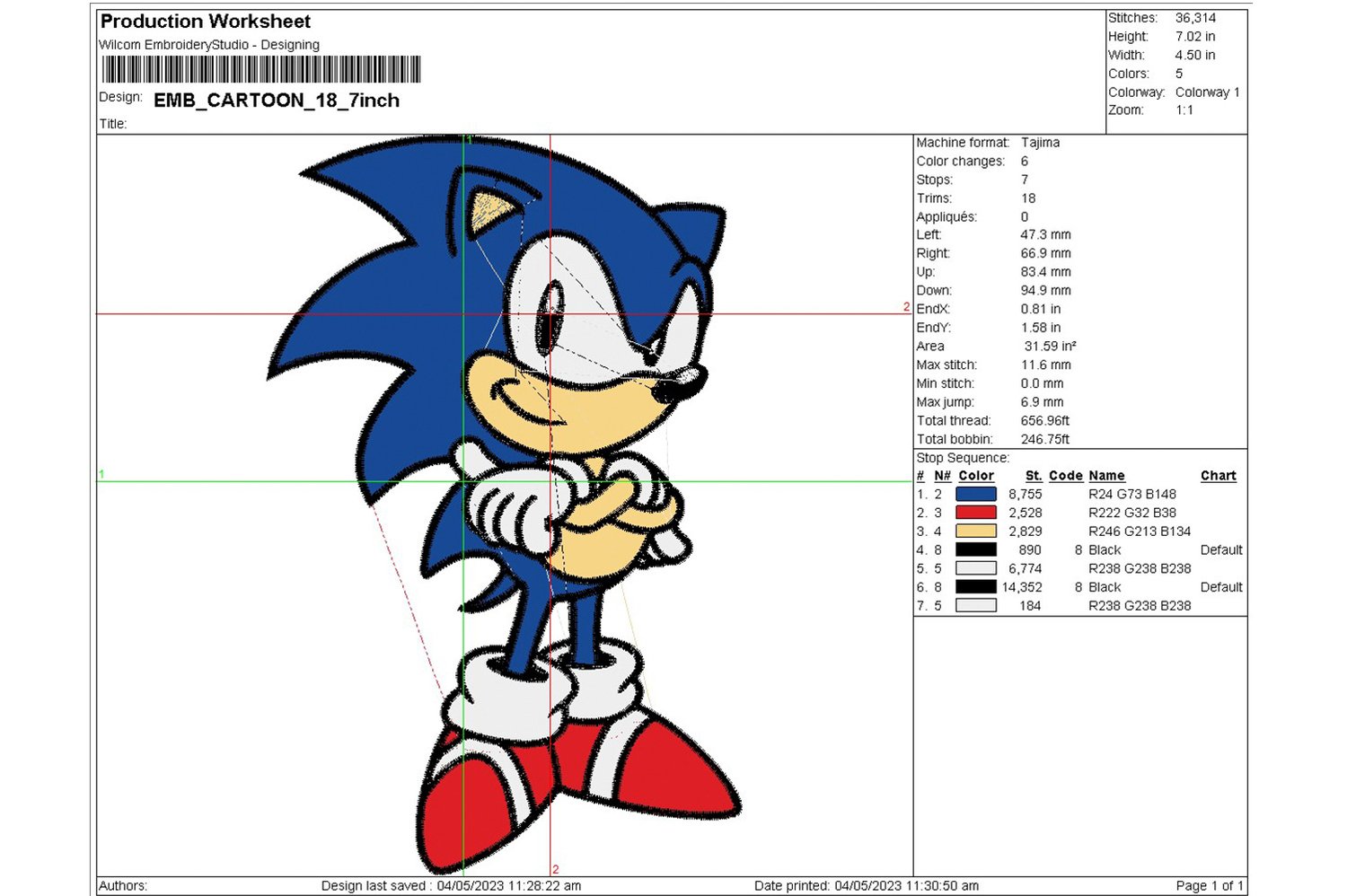Click the 'Name' column header
Viewport: 1347px width, 896px height.
pos(1106,476)
